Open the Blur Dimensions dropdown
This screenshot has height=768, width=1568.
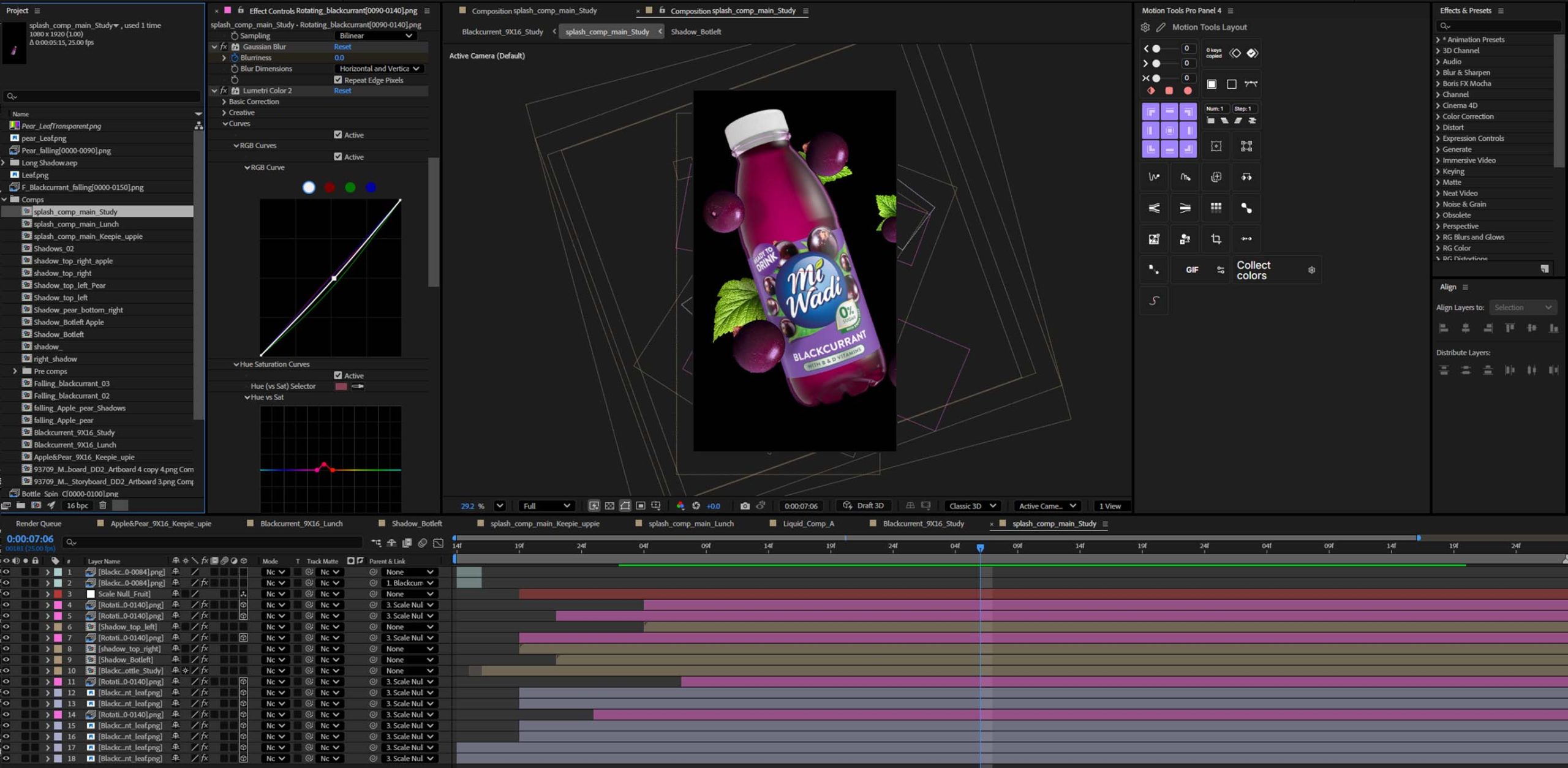point(379,69)
